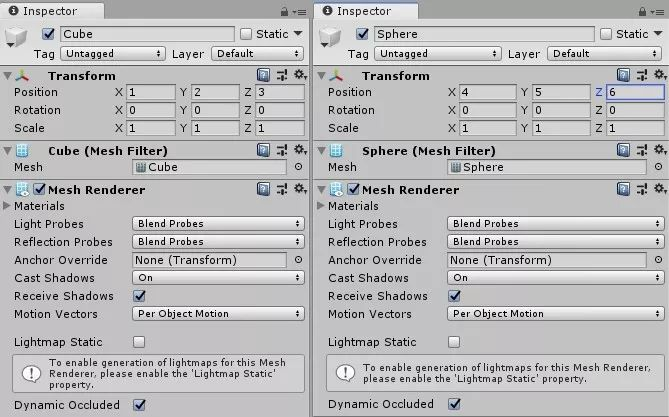This screenshot has height=417, width=669.
Task: Open Sphere Transform gear settings menu
Action: (x=660, y=75)
